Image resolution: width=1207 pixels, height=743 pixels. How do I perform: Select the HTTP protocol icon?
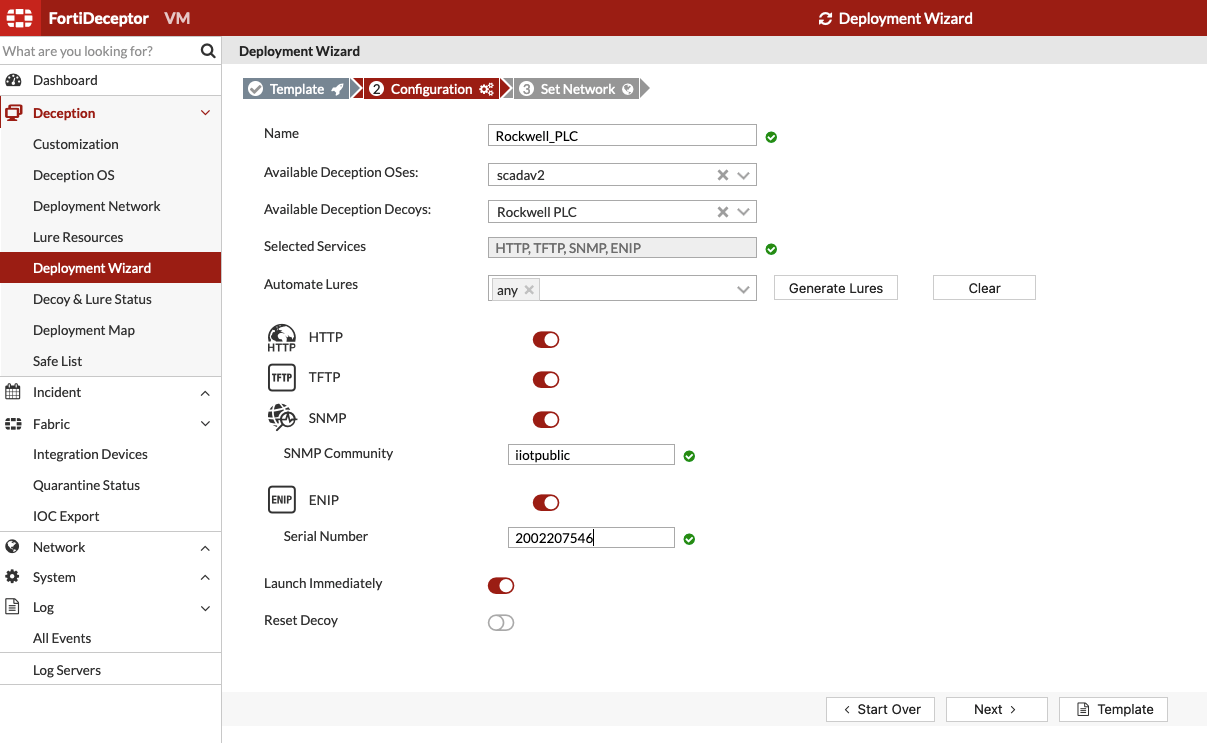click(282, 337)
